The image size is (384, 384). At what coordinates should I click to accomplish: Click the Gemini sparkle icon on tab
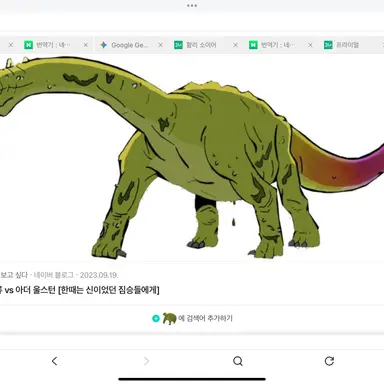click(104, 45)
